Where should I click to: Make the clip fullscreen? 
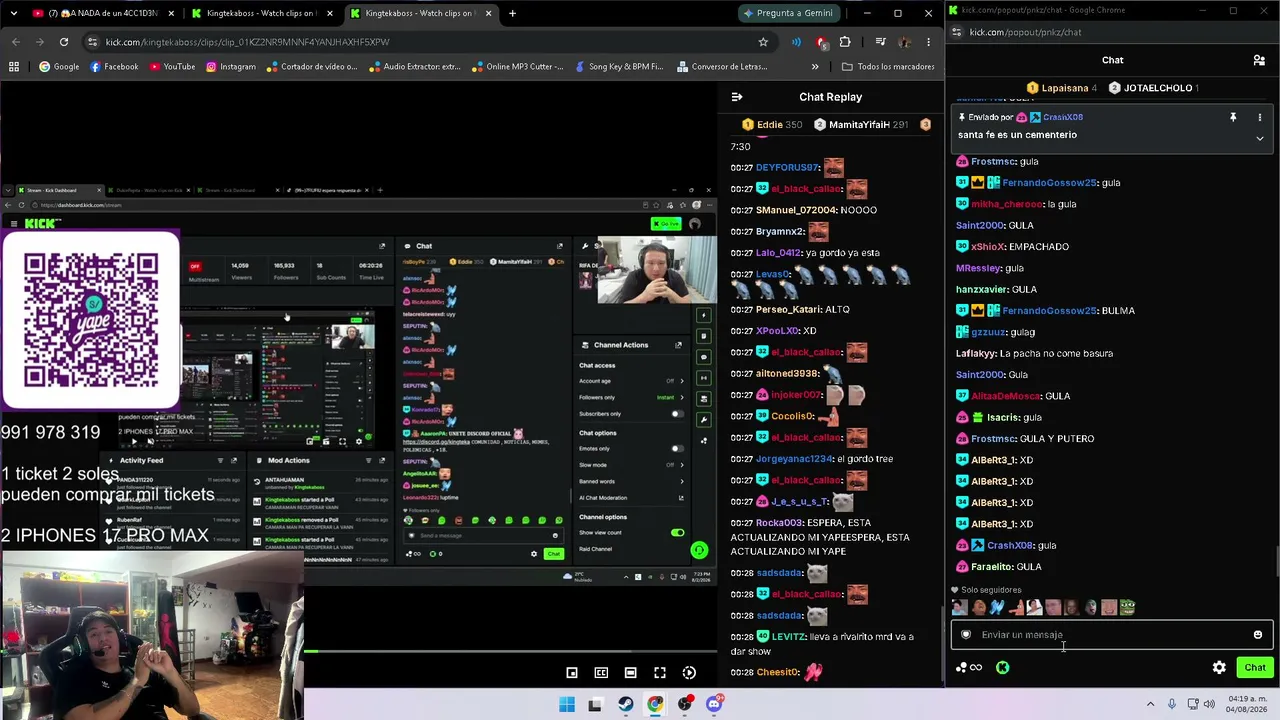(x=660, y=673)
